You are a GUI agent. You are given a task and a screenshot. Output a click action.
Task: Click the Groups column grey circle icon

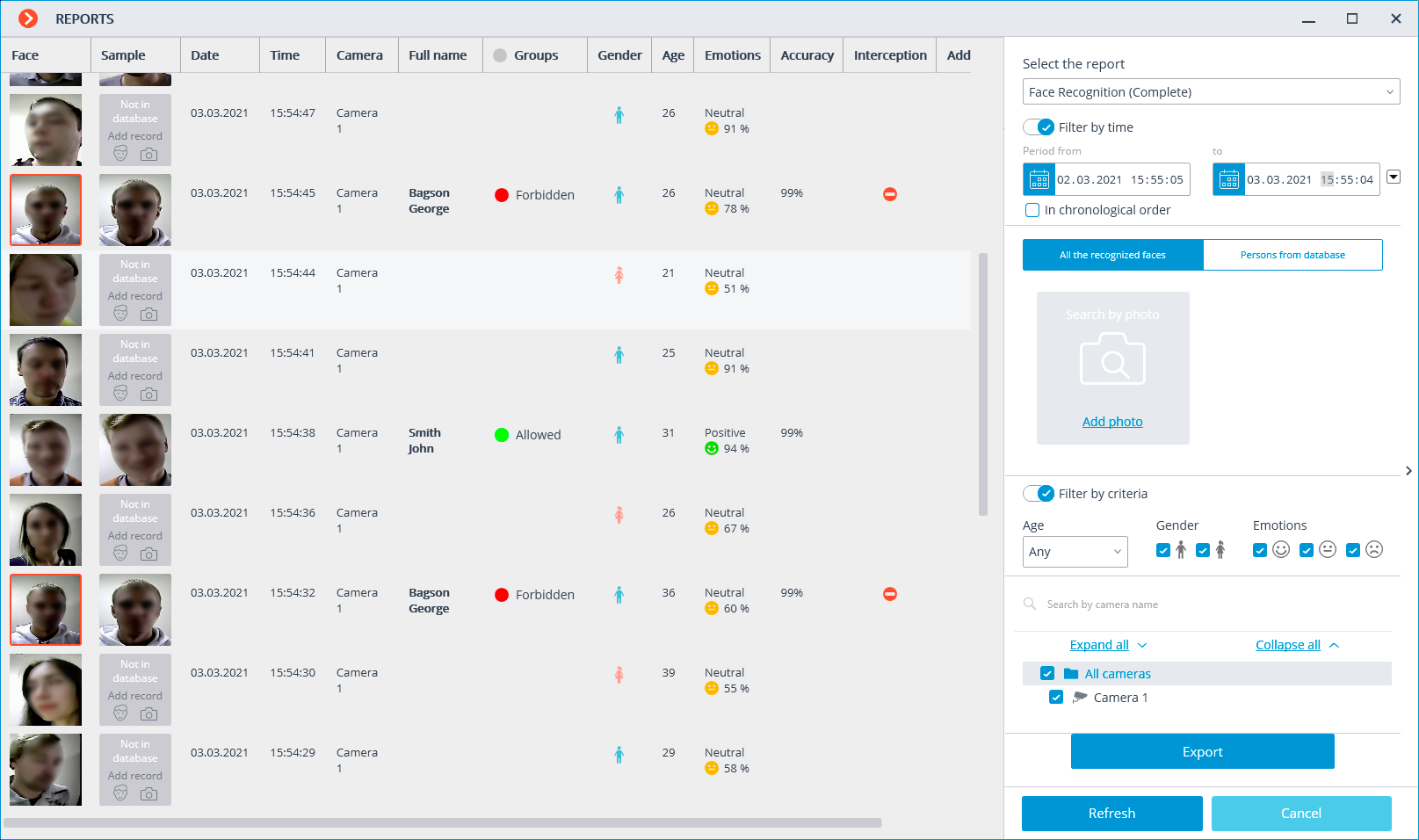pyautogui.click(x=500, y=55)
